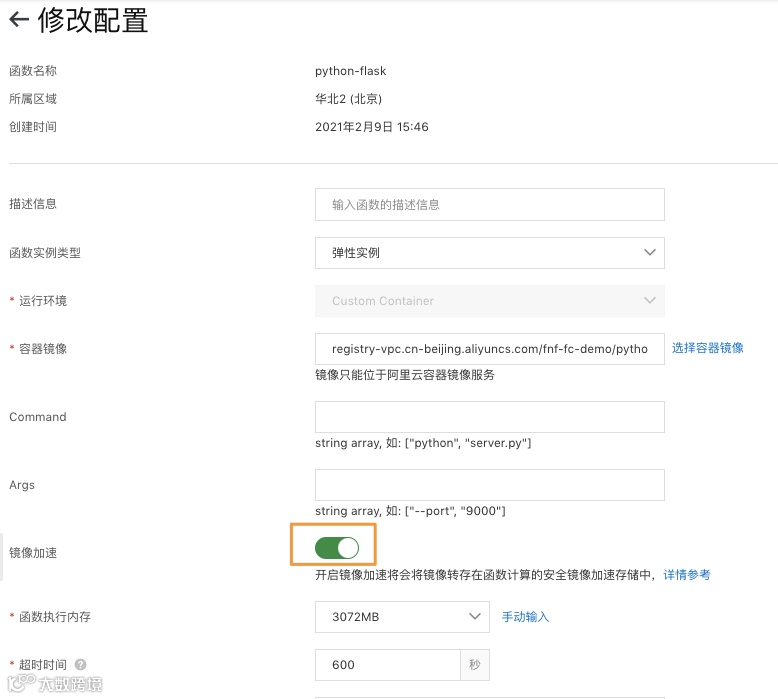
Task: Click the 创建时间 label
Action: click(33, 127)
